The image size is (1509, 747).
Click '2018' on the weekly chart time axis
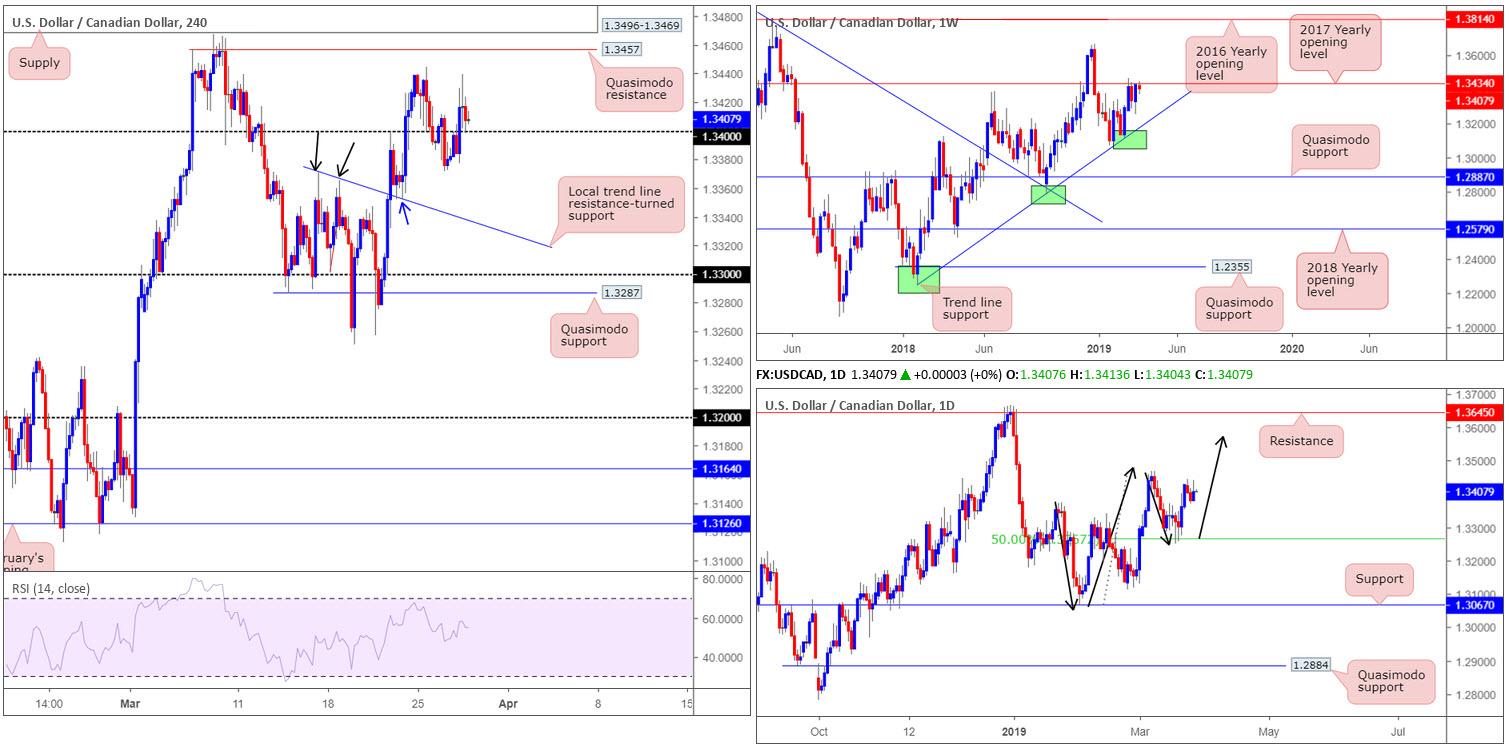click(x=903, y=347)
